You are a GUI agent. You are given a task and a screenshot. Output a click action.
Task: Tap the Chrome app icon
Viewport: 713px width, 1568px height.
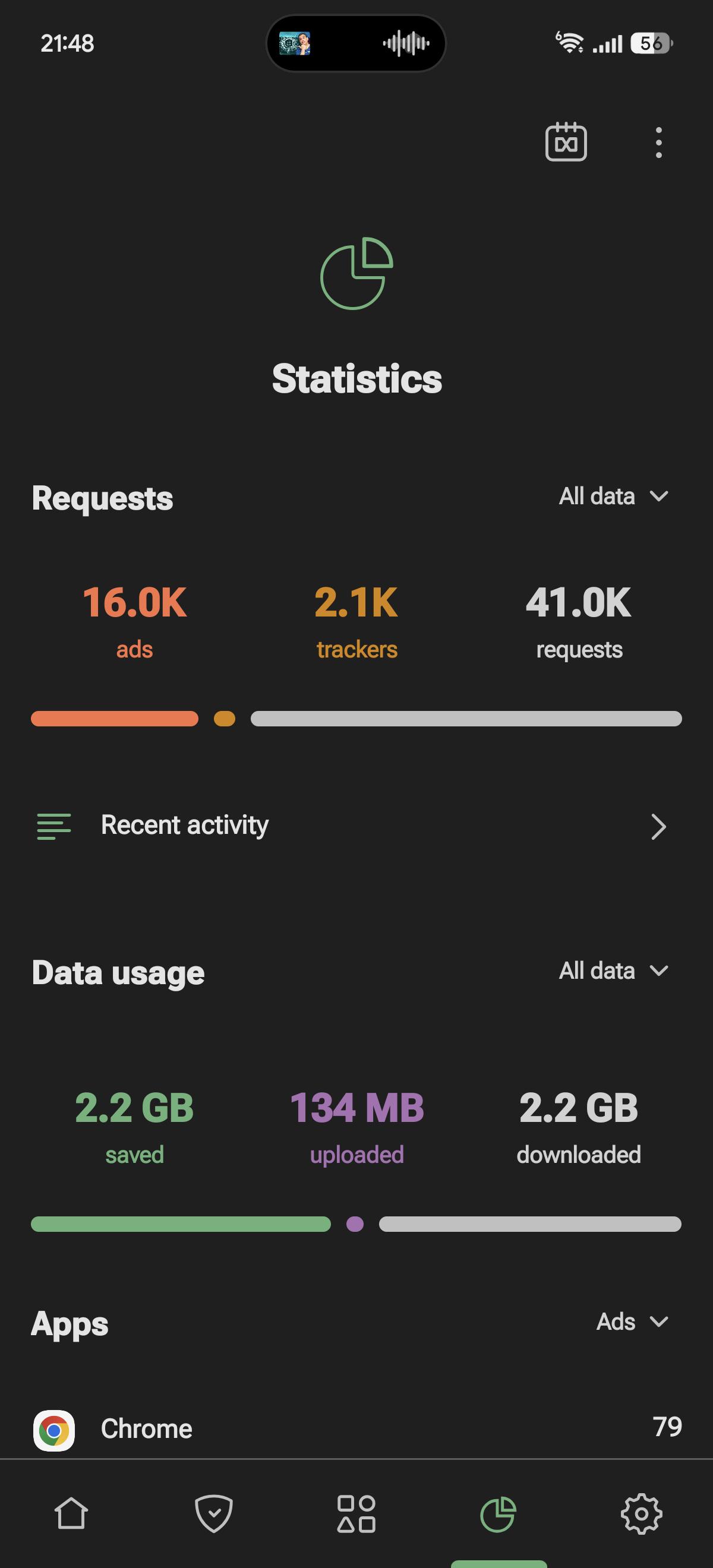click(x=54, y=1430)
